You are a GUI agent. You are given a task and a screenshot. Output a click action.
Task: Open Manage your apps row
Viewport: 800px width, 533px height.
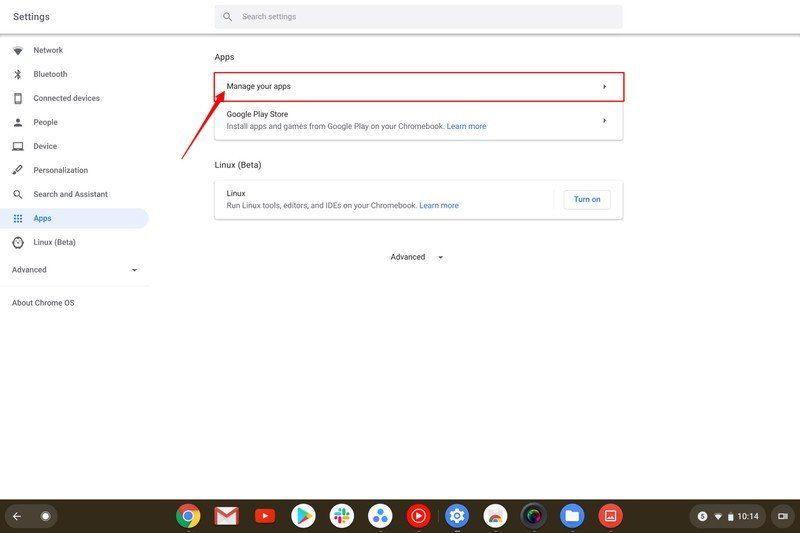click(x=418, y=87)
